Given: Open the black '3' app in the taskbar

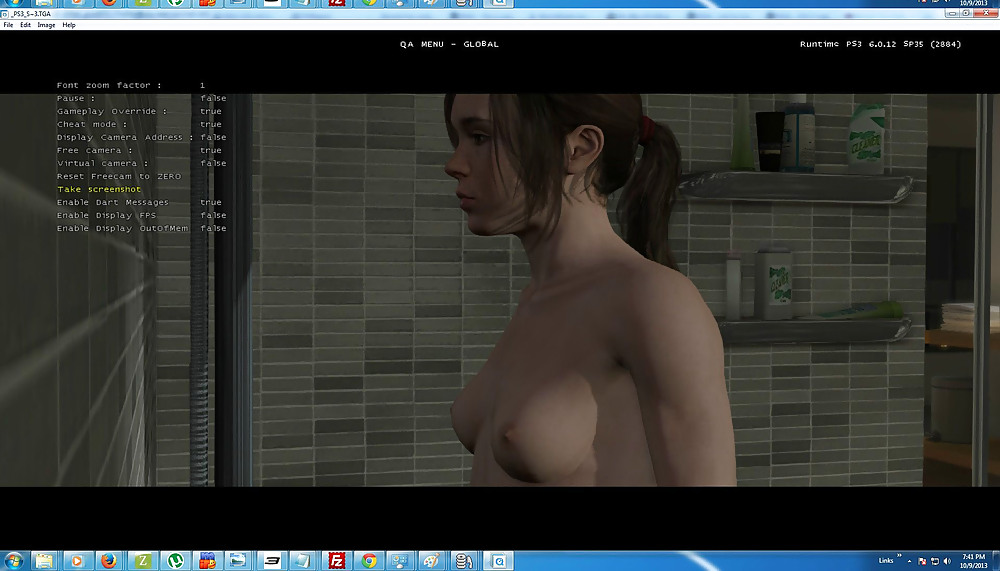Looking at the screenshot, I should pos(272,561).
